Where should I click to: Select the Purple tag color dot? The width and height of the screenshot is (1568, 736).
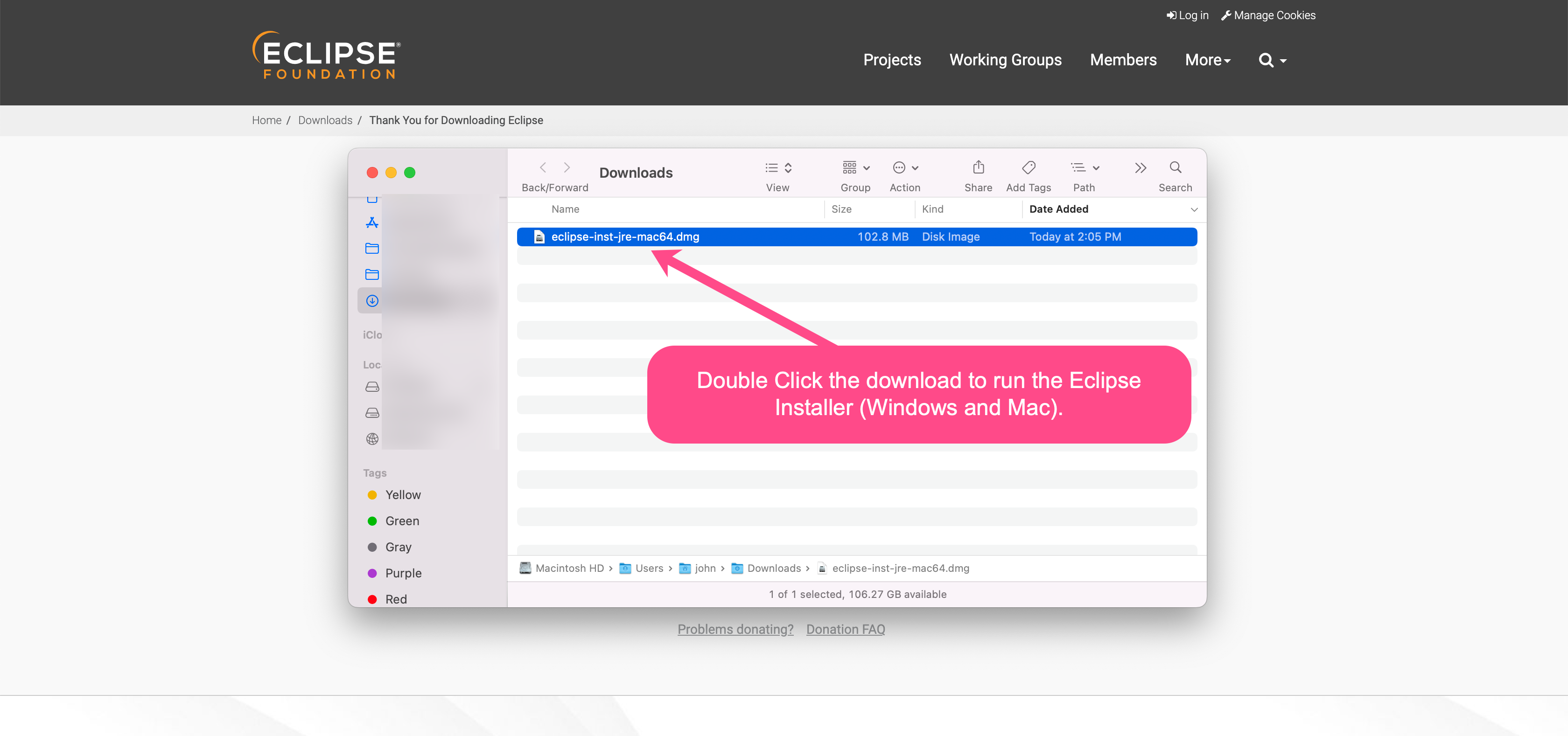coord(372,573)
